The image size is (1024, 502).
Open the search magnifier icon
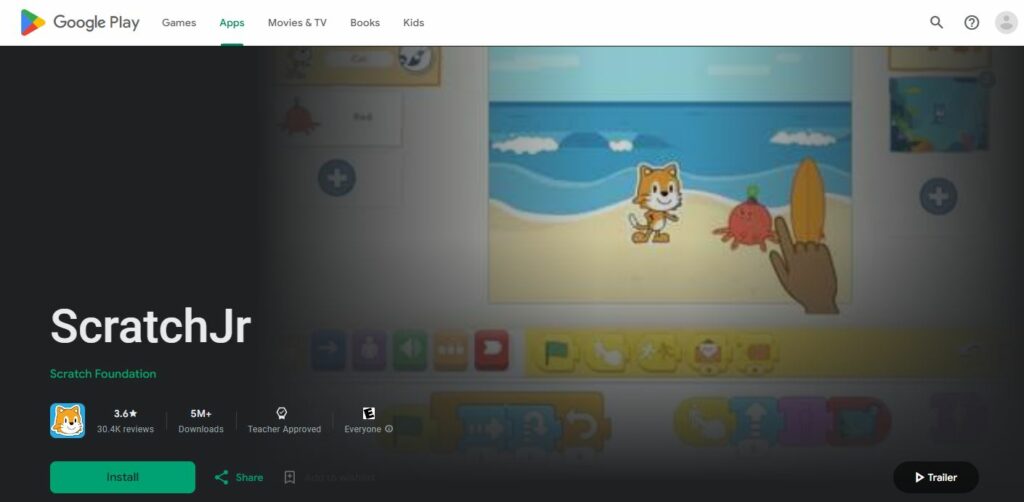(x=936, y=23)
